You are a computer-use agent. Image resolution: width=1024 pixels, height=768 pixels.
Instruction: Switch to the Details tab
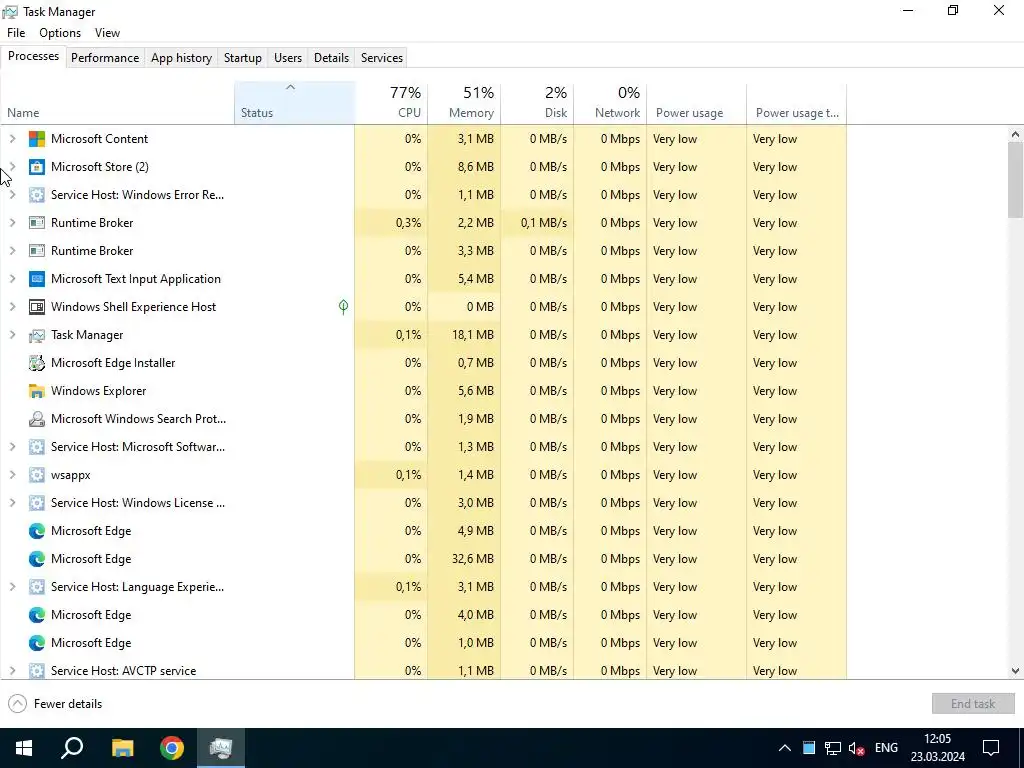pyautogui.click(x=331, y=57)
